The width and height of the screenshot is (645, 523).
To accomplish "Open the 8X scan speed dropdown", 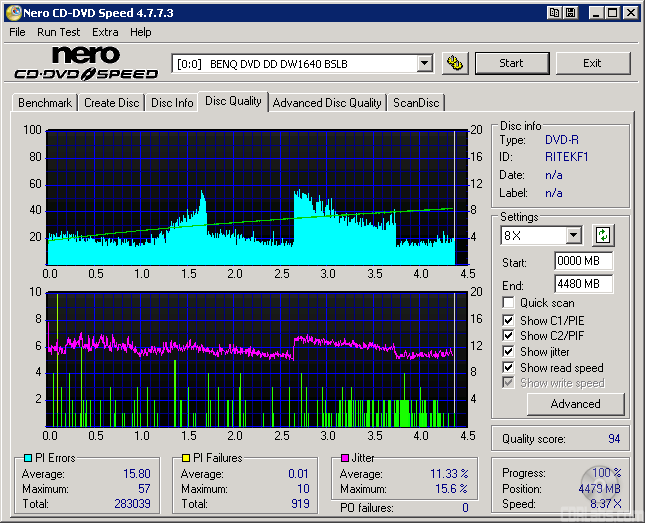I will [x=573, y=236].
